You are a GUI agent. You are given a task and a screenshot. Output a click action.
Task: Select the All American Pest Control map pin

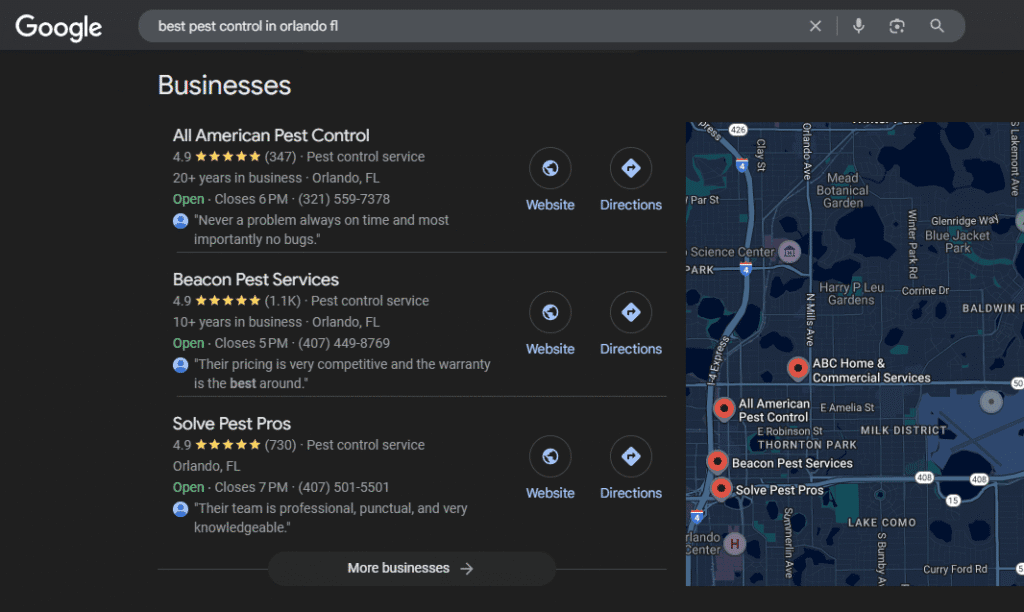click(x=724, y=408)
